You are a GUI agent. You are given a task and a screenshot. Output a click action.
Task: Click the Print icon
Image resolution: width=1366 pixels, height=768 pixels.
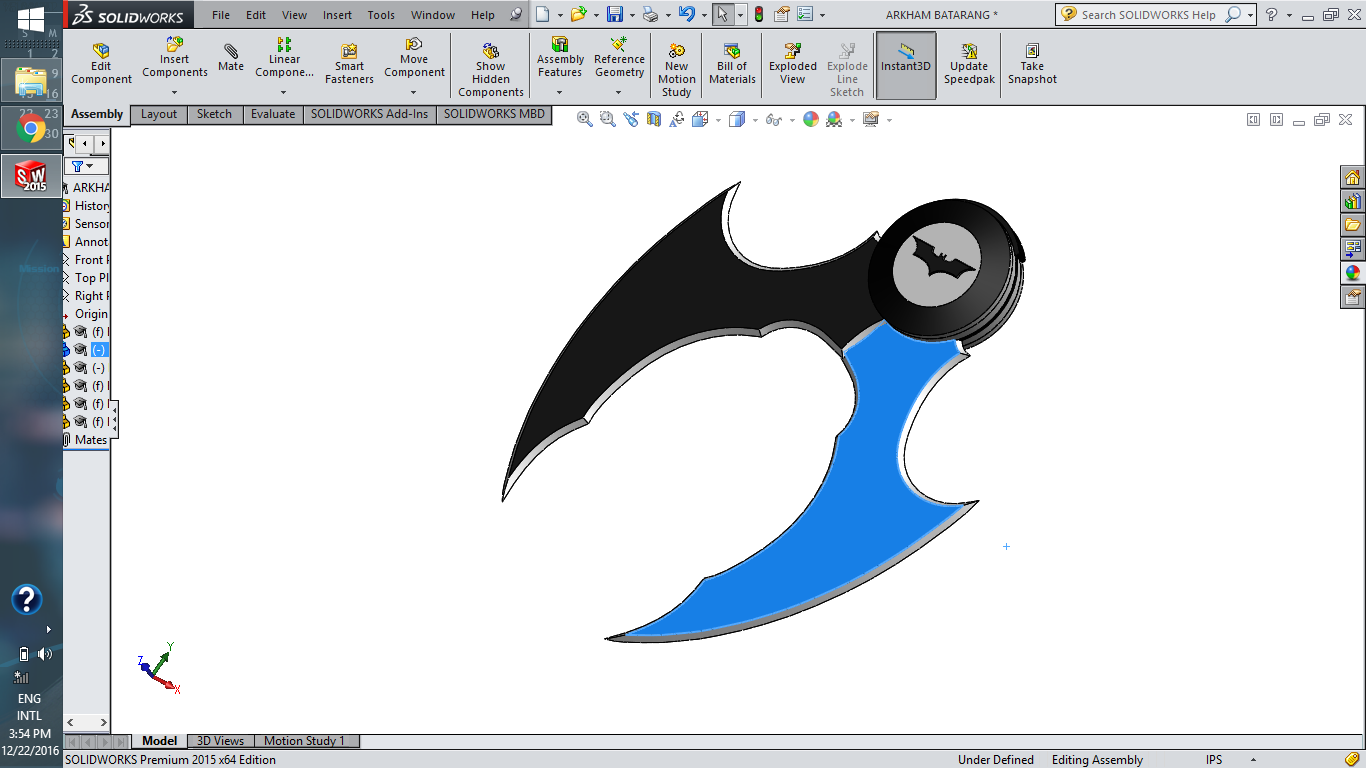650,14
